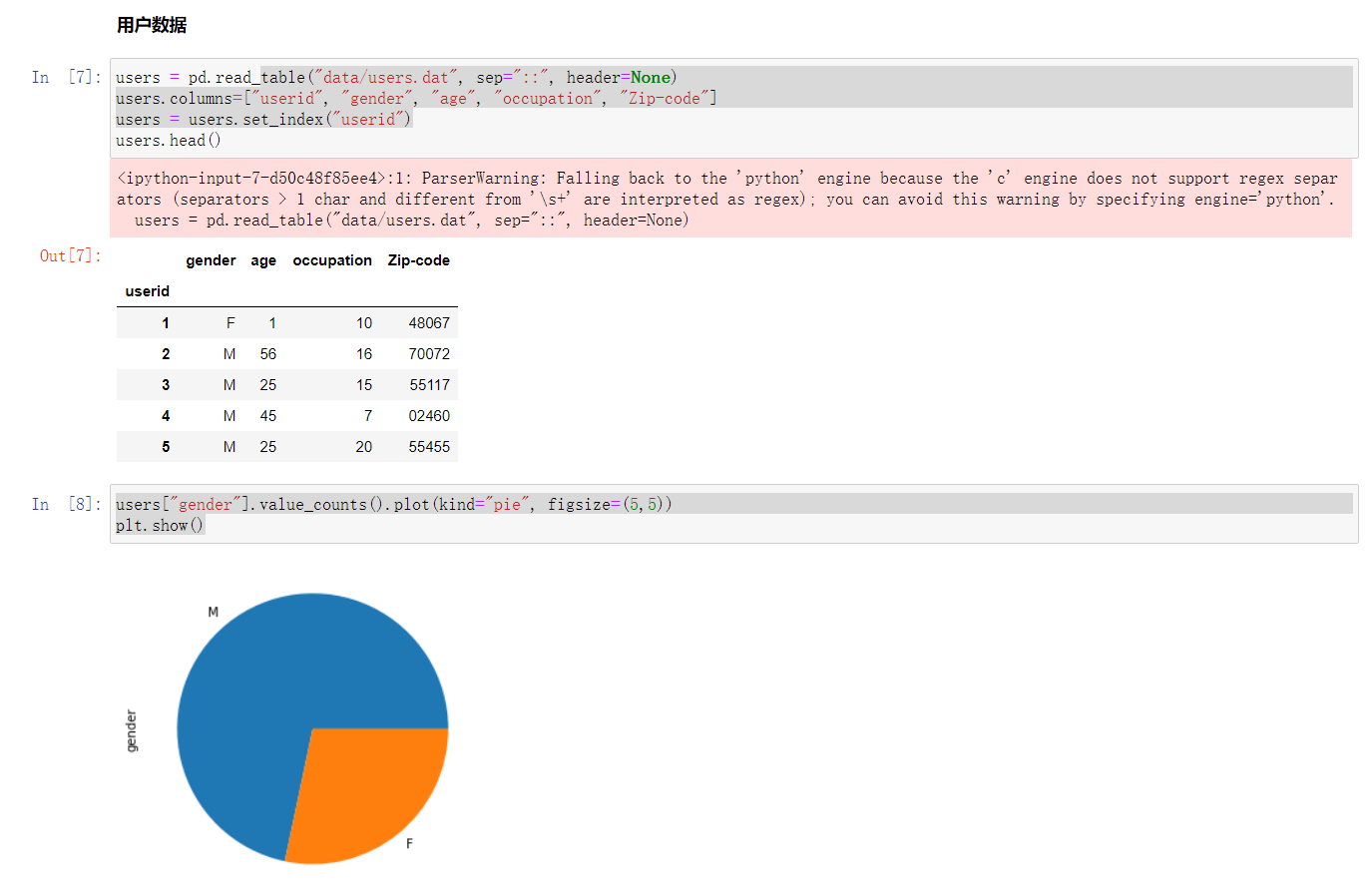This screenshot has width=1372, height=894.
Task: Click occupation 7 cell in userid 4 row
Action: [368, 416]
